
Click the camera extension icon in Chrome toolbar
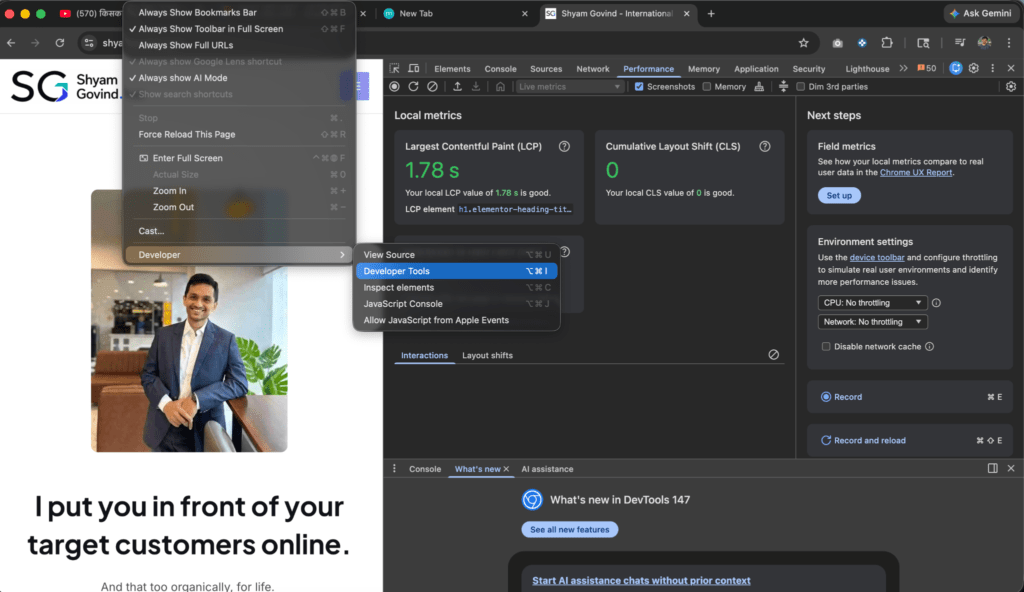tap(837, 43)
